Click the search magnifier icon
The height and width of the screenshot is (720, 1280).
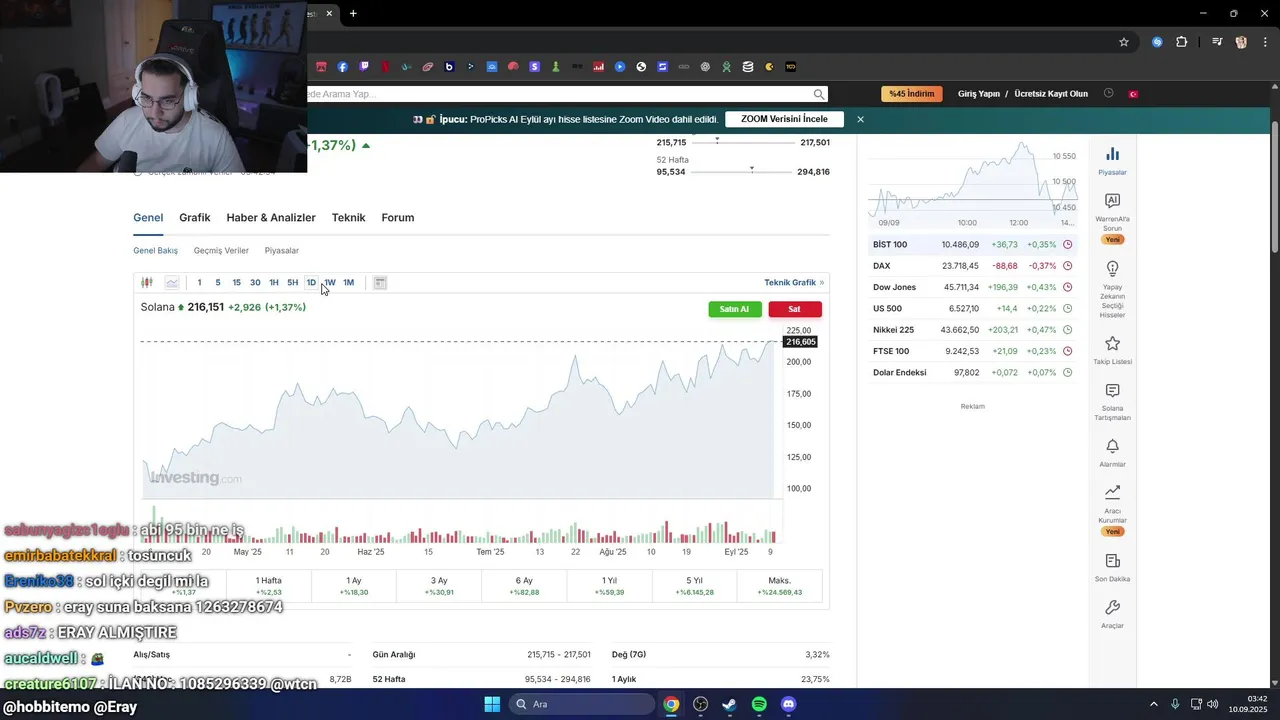tap(819, 94)
